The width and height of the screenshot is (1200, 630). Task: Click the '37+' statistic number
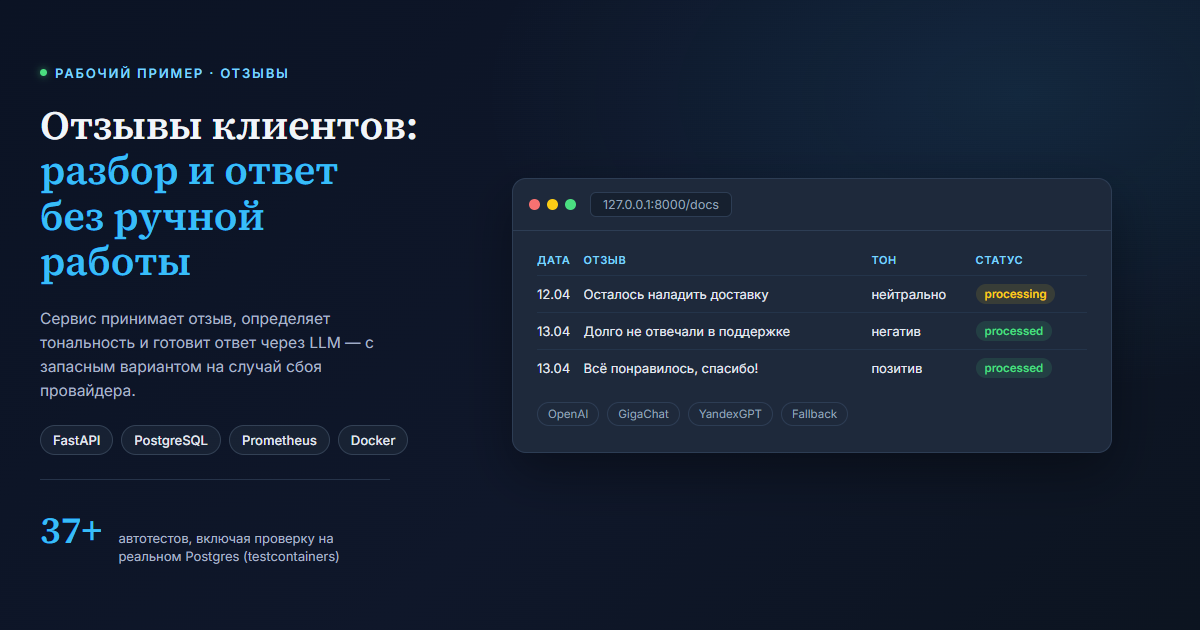[71, 531]
